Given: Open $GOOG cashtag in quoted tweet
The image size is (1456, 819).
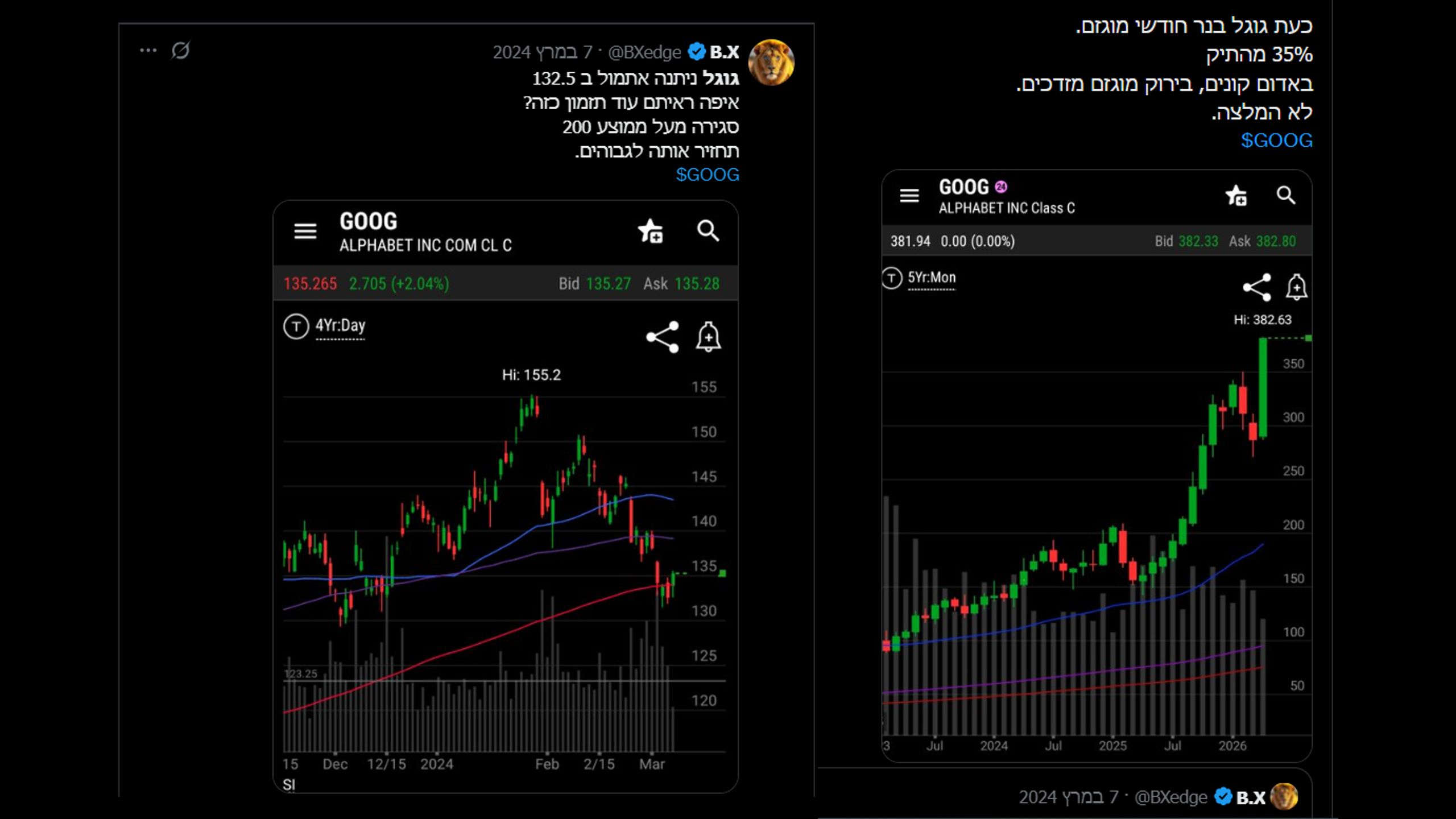Looking at the screenshot, I should [707, 175].
